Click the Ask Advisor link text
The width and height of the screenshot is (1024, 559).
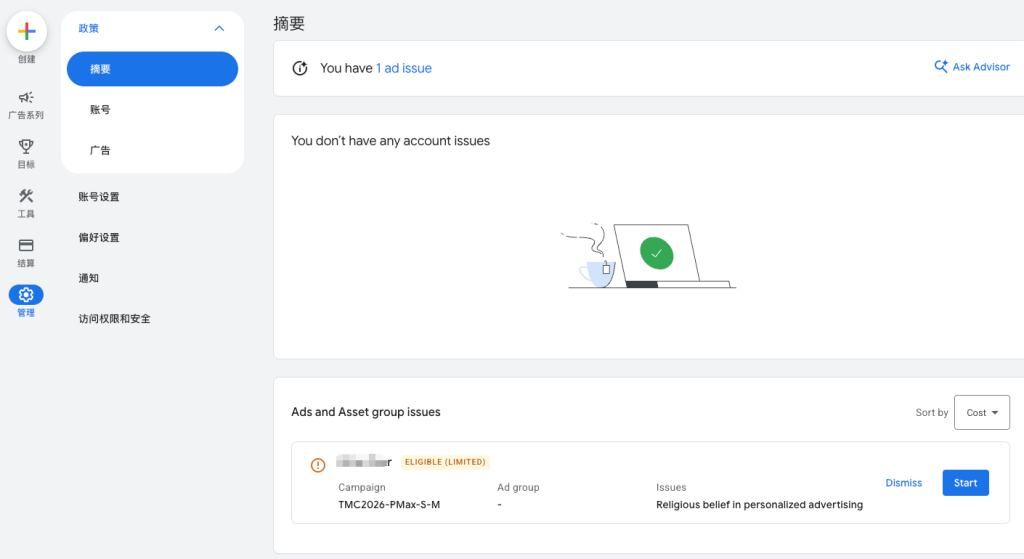click(981, 67)
